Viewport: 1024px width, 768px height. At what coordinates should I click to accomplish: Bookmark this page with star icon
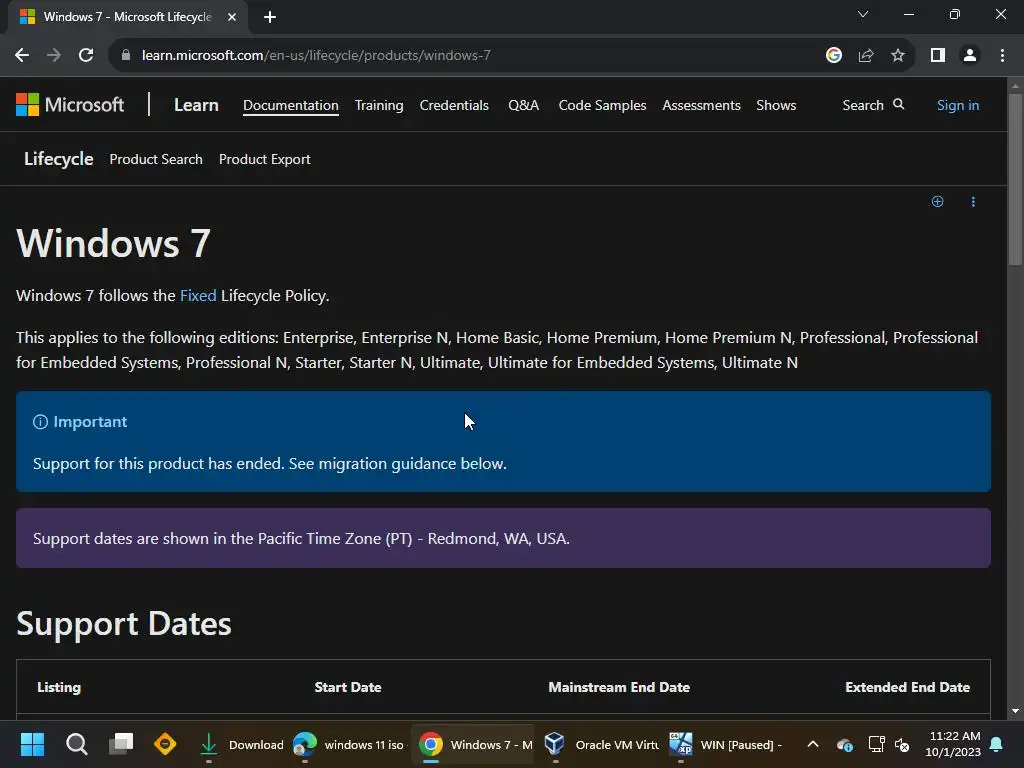click(898, 56)
